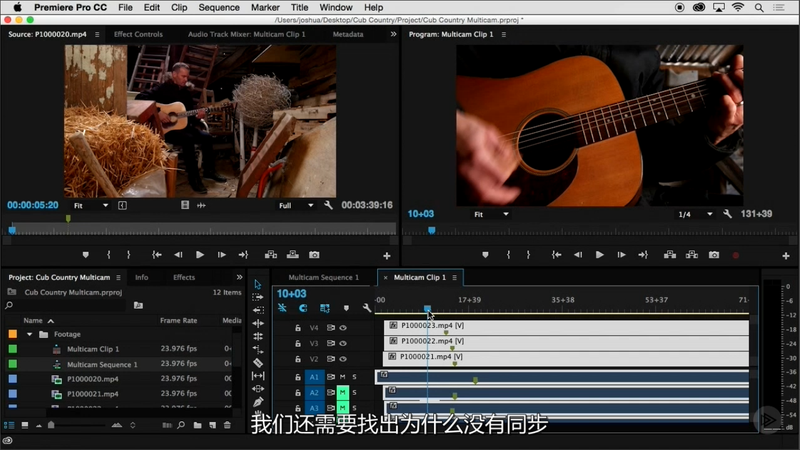Screen dimensions: 800x450
Task: Click Extract button in Program monitor
Action: coord(692,255)
